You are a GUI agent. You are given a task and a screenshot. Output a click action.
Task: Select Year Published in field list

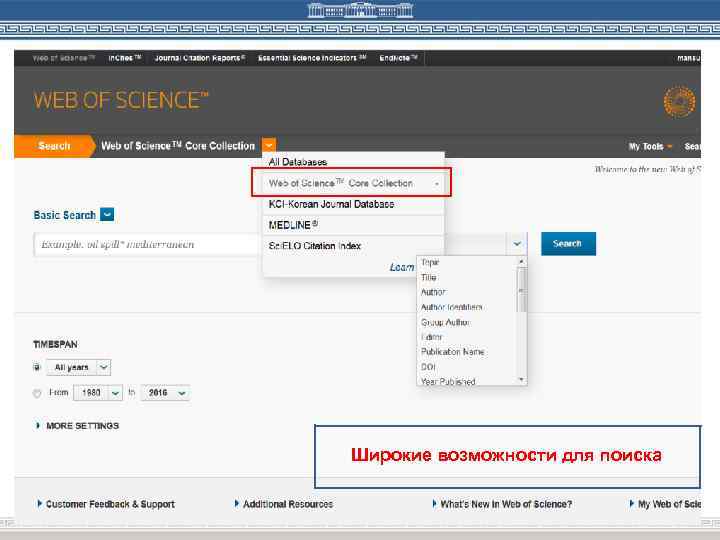(x=448, y=381)
